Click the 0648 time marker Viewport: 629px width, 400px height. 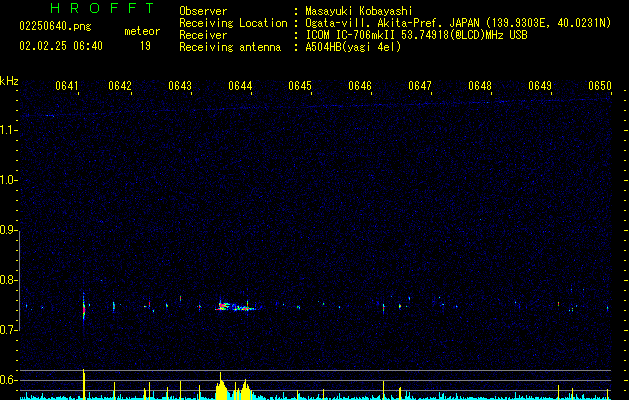(x=480, y=86)
